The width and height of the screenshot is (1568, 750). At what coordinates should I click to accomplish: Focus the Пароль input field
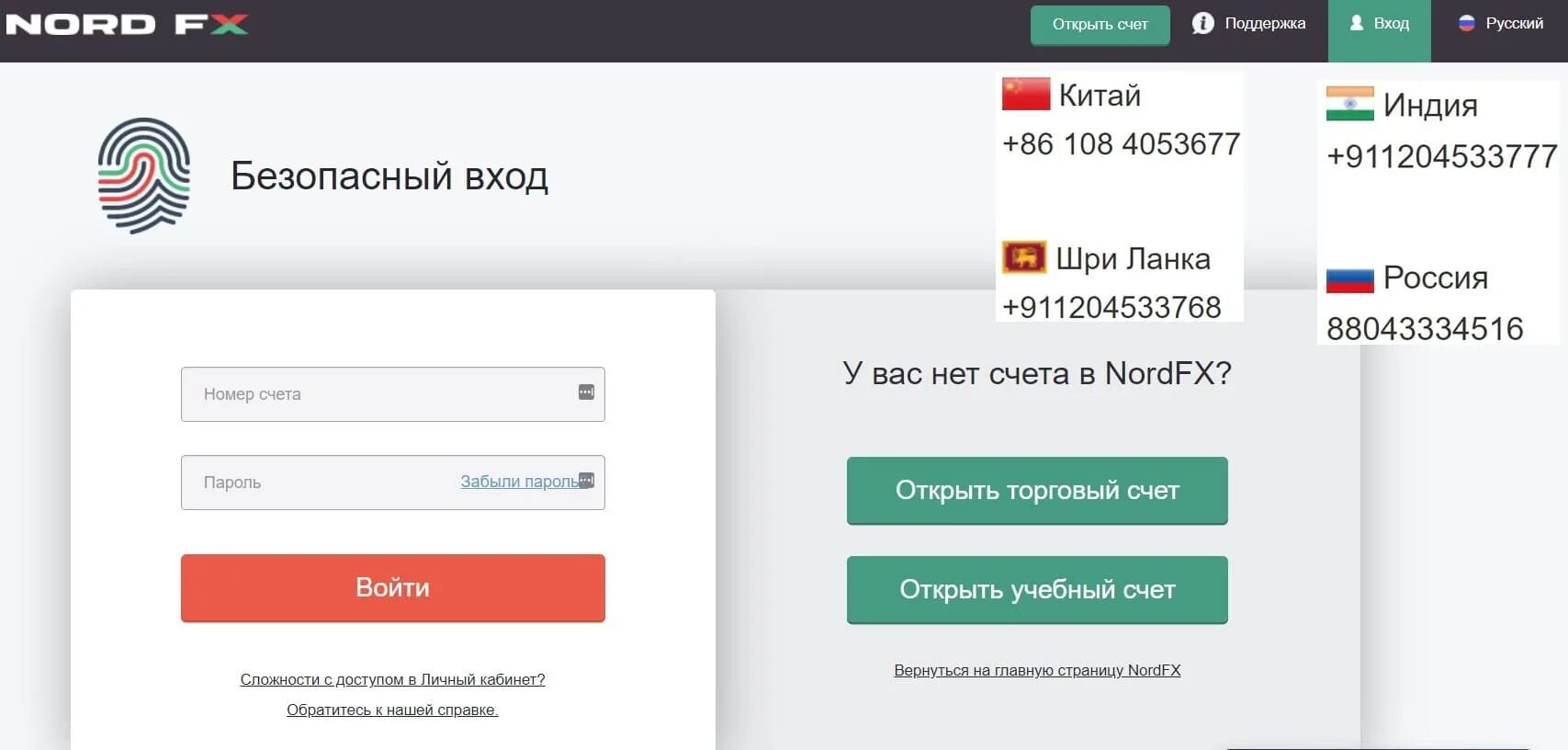(392, 483)
